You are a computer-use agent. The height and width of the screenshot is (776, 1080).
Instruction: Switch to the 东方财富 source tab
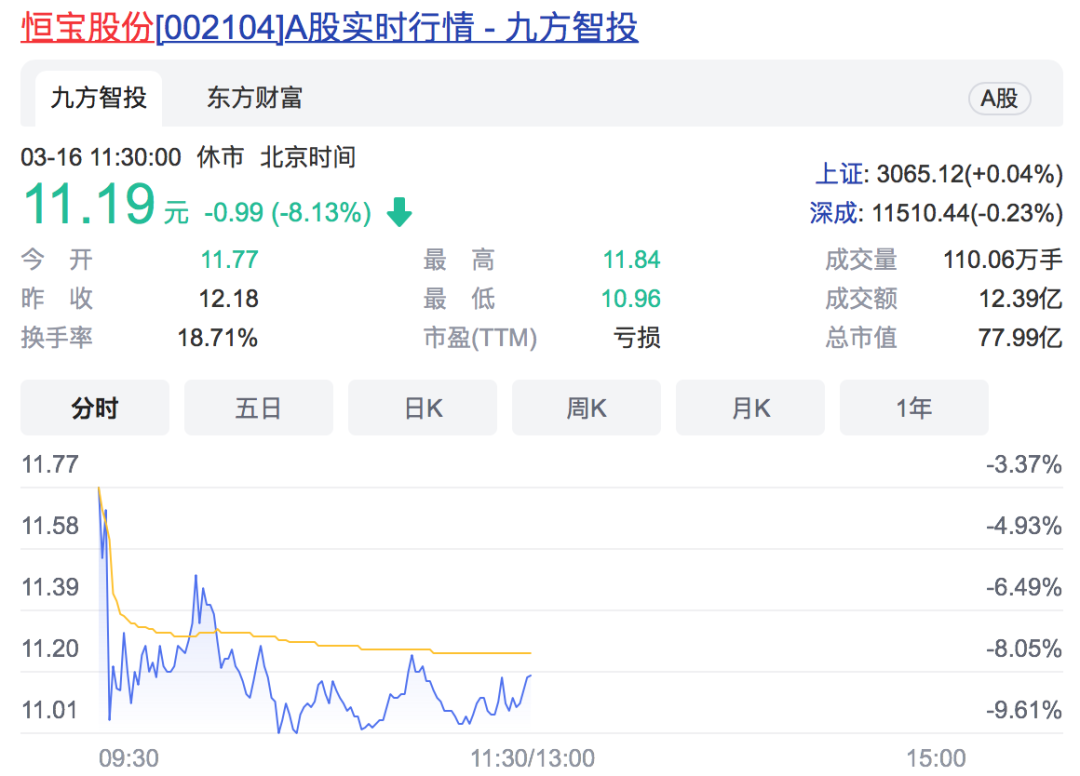click(254, 98)
